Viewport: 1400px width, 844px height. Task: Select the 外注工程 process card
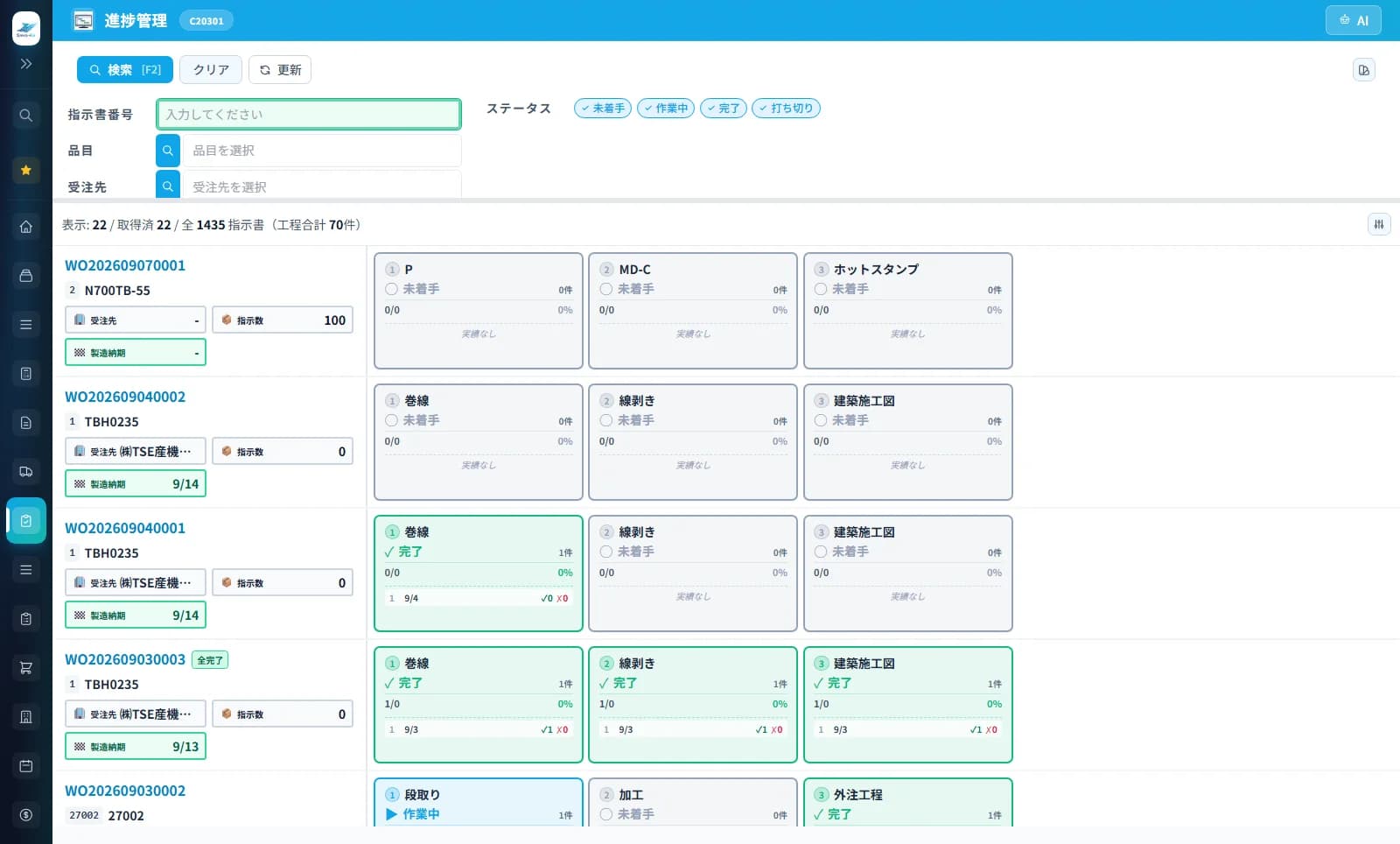[x=908, y=802]
